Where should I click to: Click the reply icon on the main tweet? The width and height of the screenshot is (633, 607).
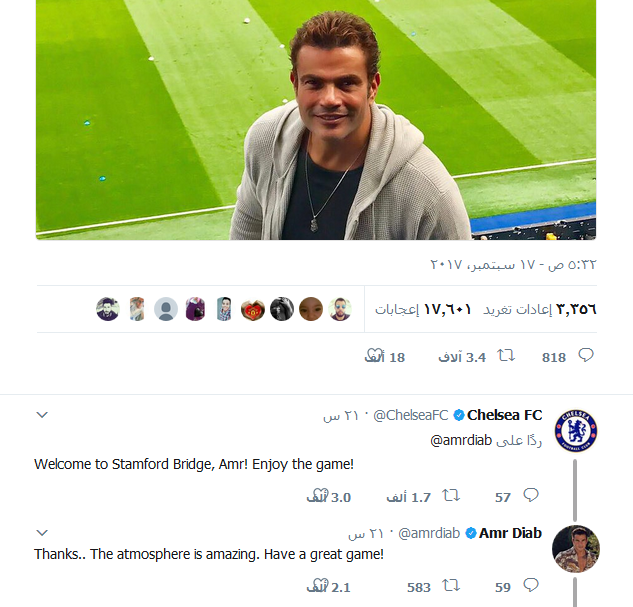[586, 356]
